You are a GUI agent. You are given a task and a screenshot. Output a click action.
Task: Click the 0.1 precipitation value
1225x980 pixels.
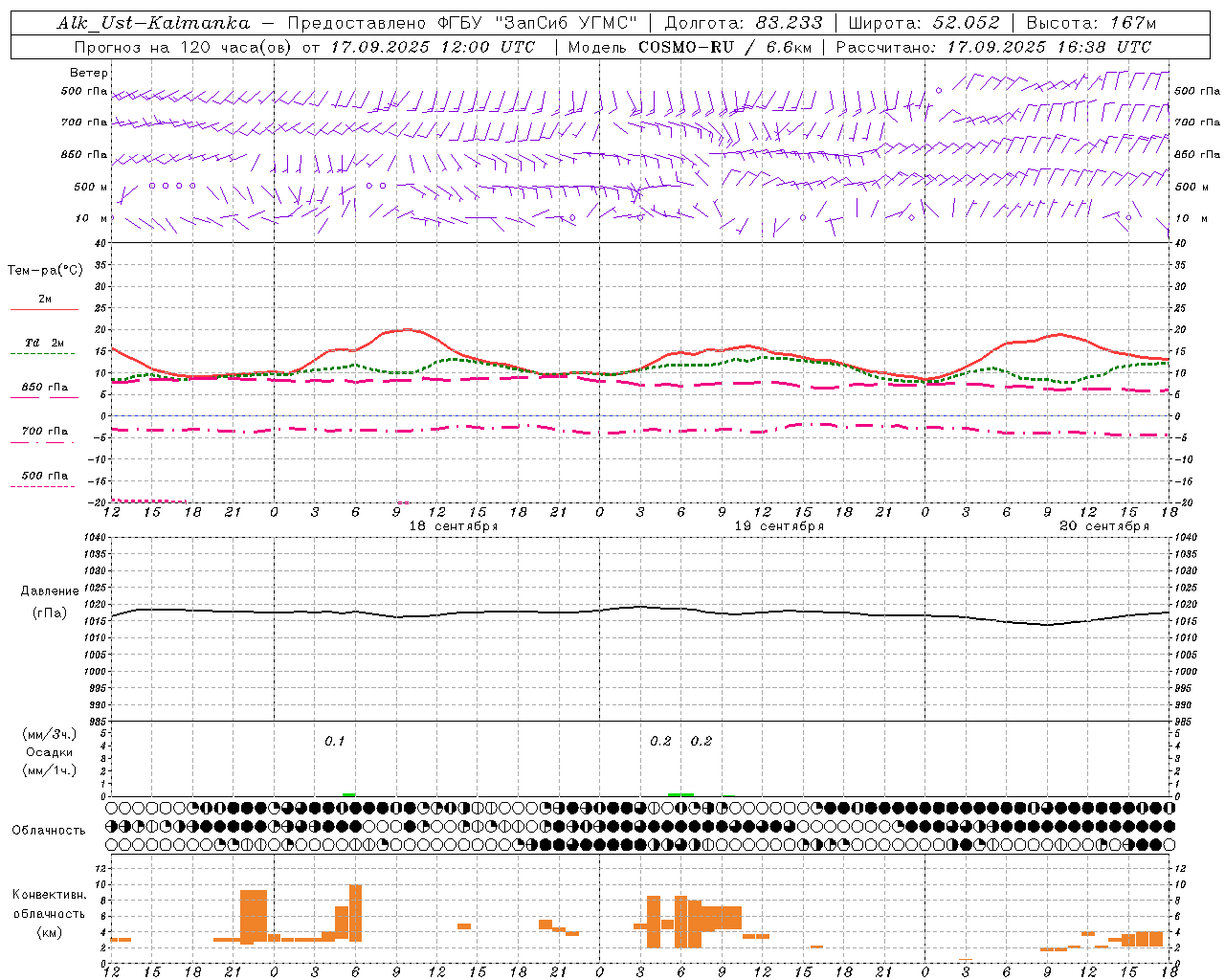(x=334, y=741)
